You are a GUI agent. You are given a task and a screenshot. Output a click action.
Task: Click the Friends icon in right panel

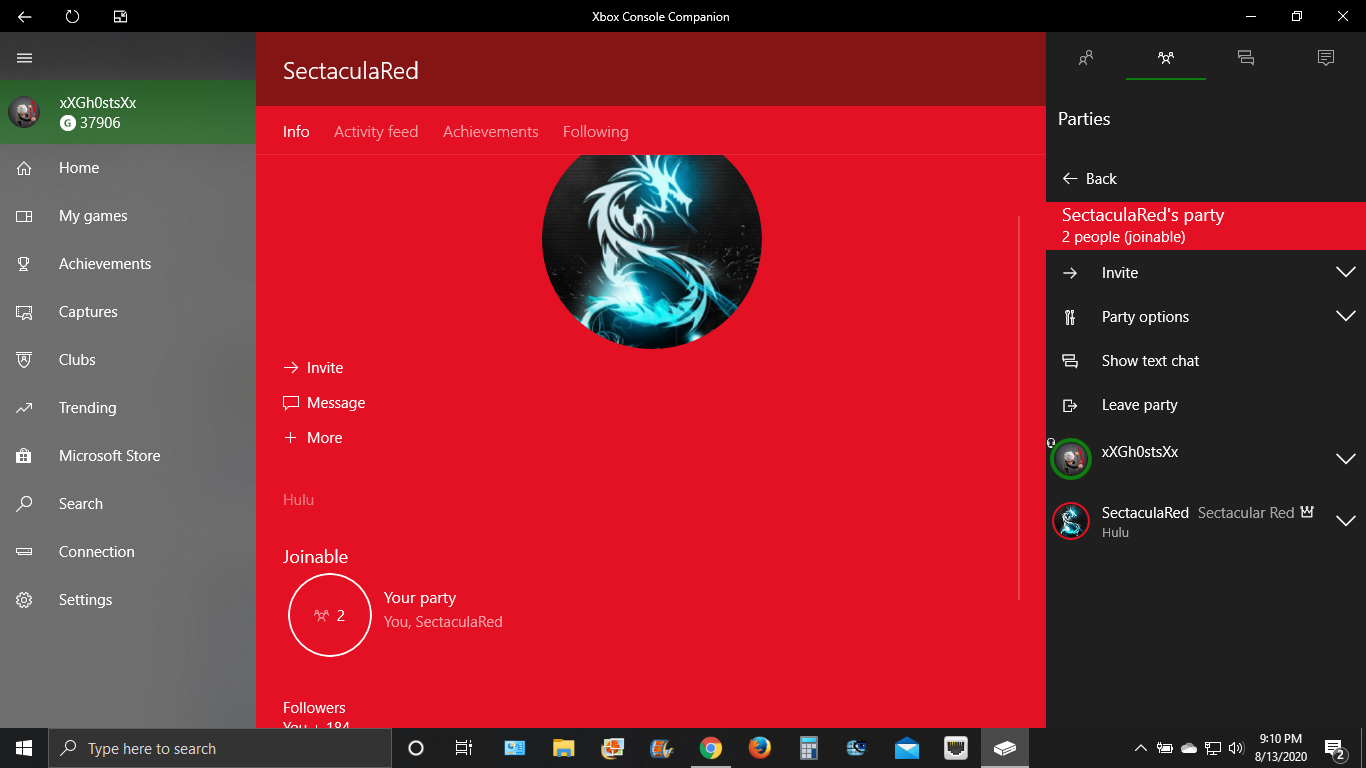click(1086, 58)
